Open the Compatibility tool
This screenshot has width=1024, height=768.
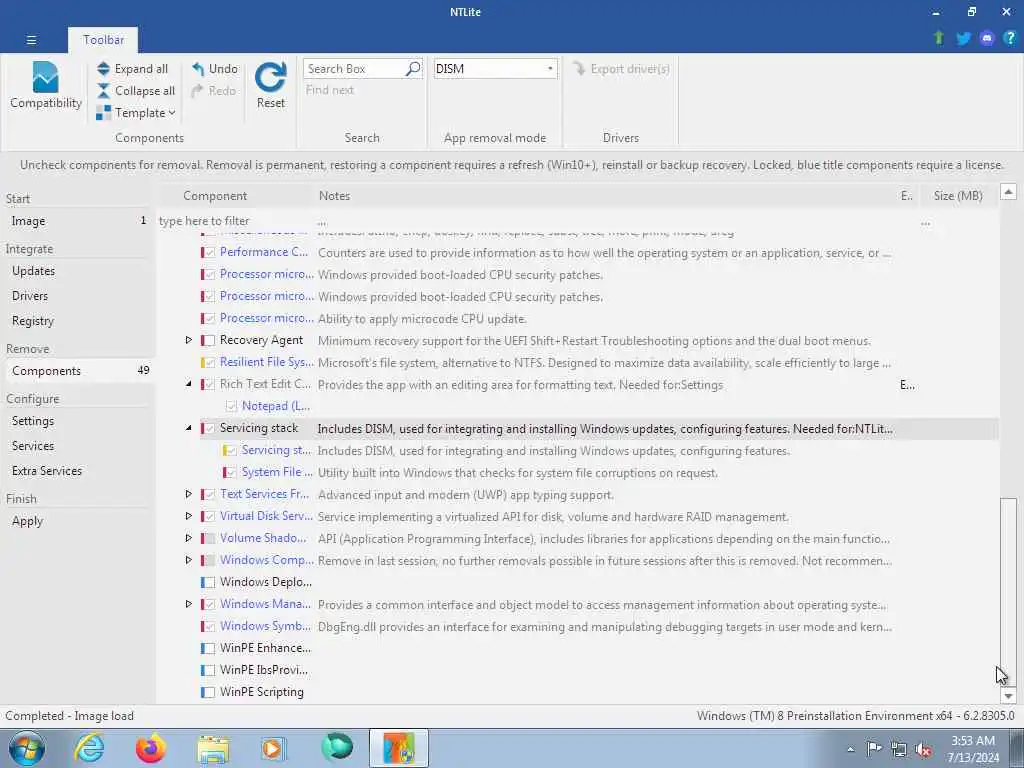point(46,86)
